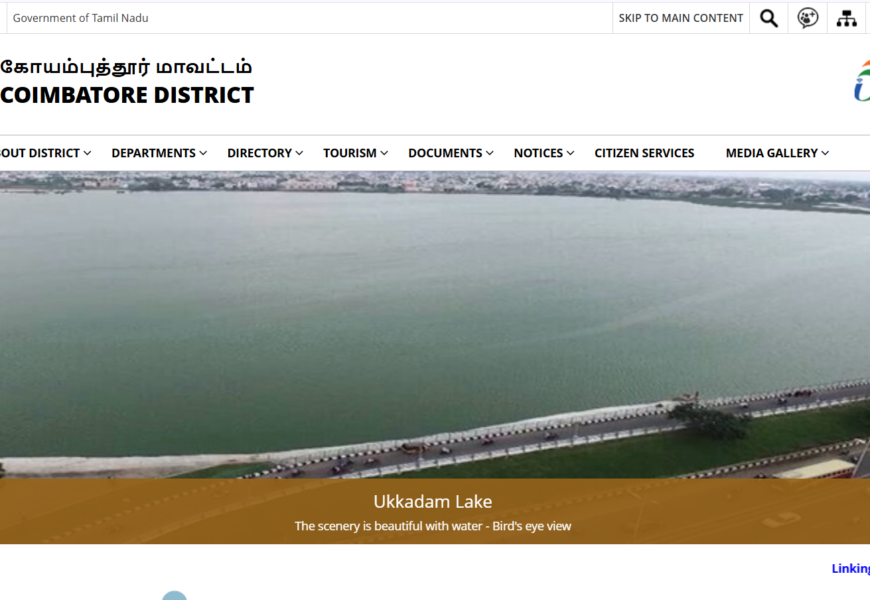This screenshot has height=600, width=870.
Task: Click Government of Tamil Nadu link
Action: click(80, 18)
